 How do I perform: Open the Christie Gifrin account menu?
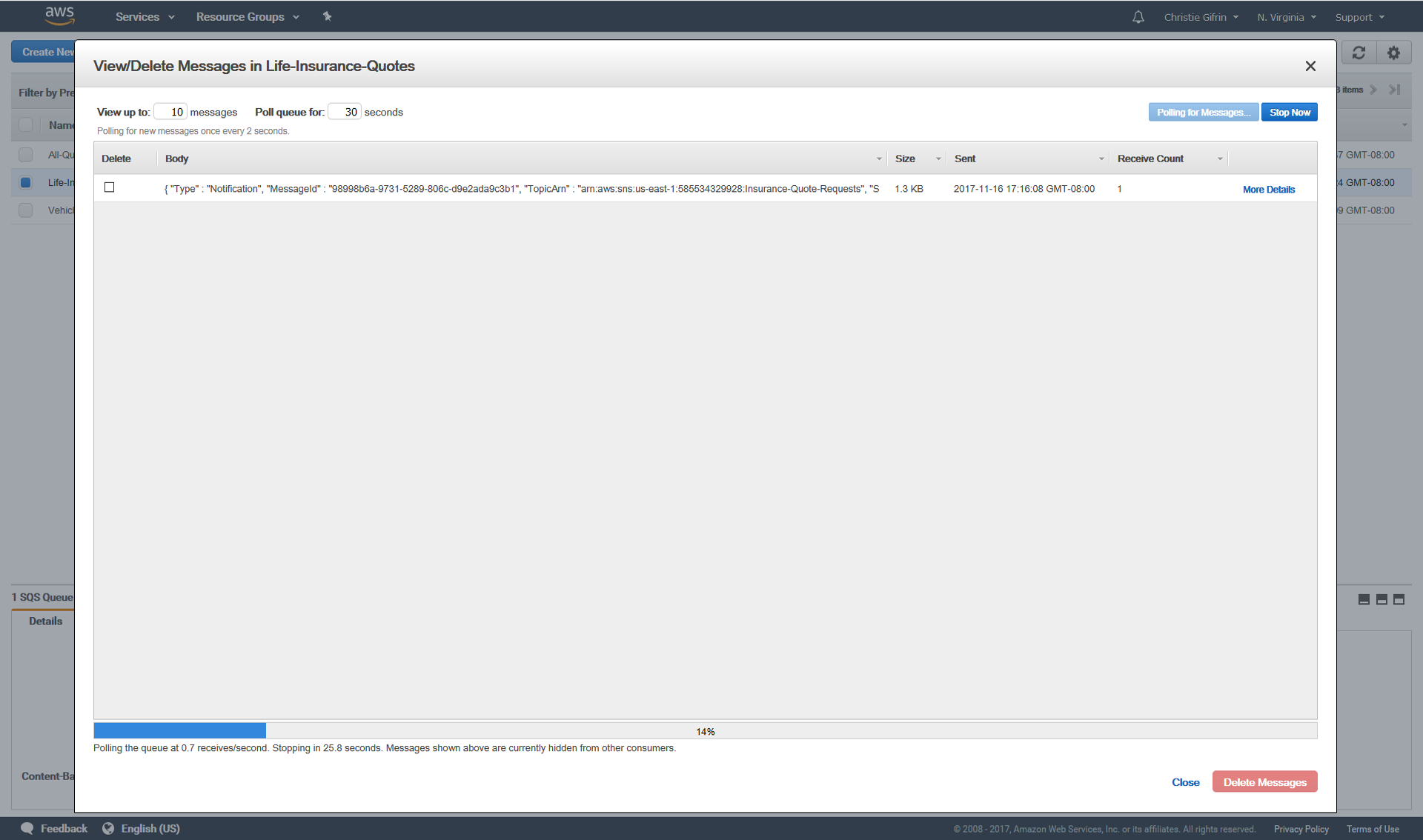[x=1201, y=17]
